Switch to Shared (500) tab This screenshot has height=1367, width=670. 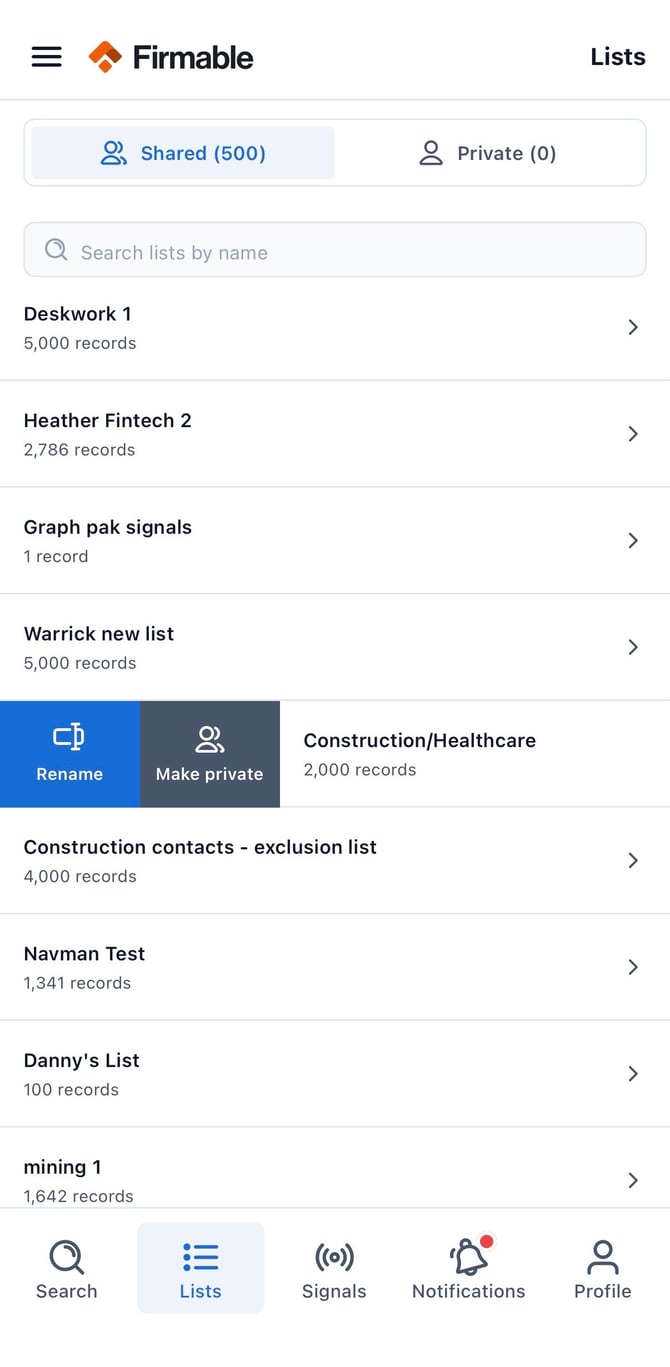pos(183,153)
